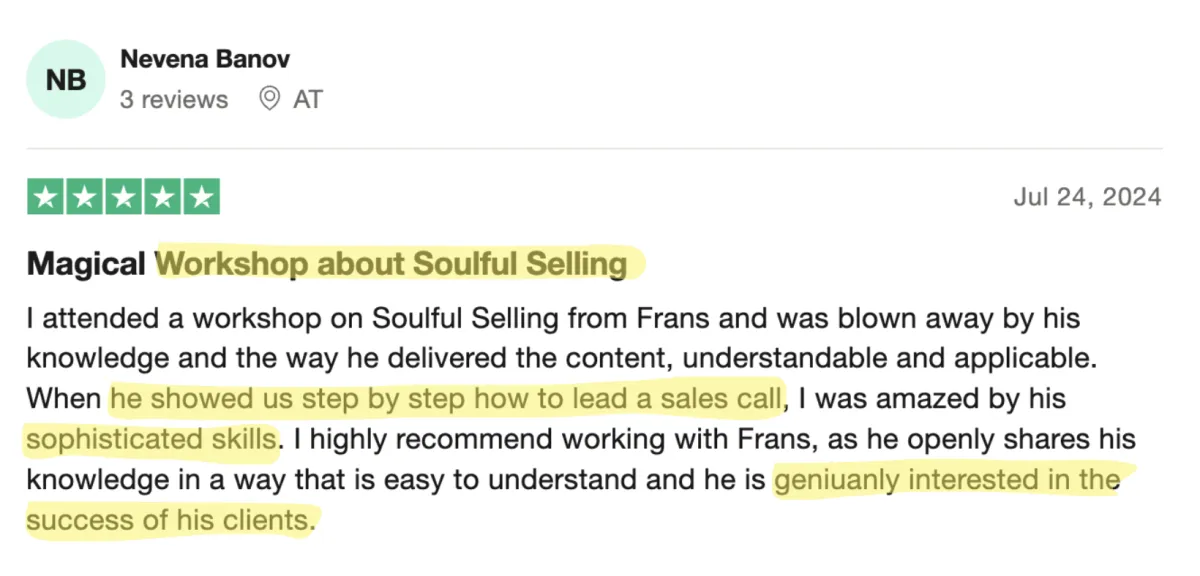Click highlighted 'geniuanly interested in the' text

click(x=946, y=480)
